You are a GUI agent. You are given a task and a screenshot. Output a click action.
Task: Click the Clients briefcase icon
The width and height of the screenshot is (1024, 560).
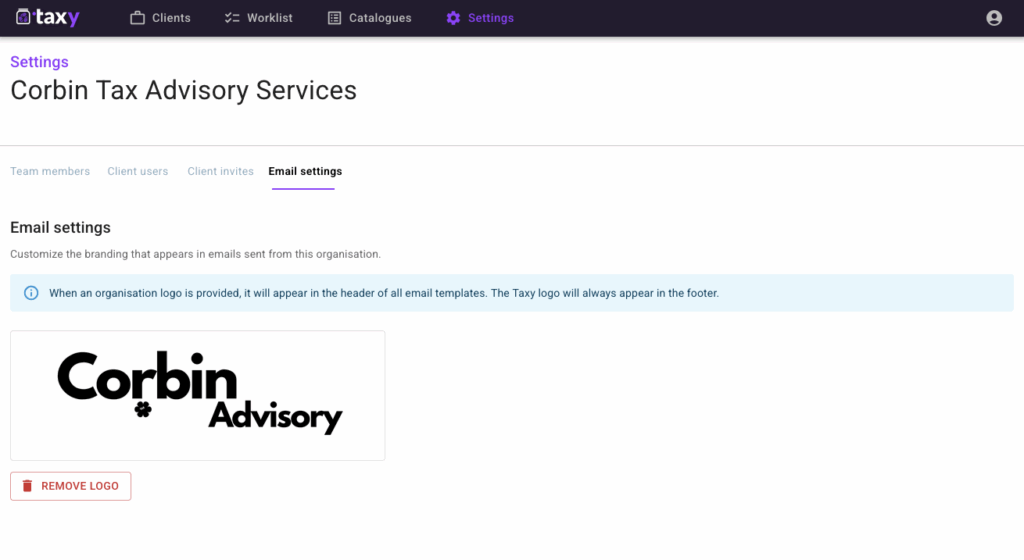[138, 18]
